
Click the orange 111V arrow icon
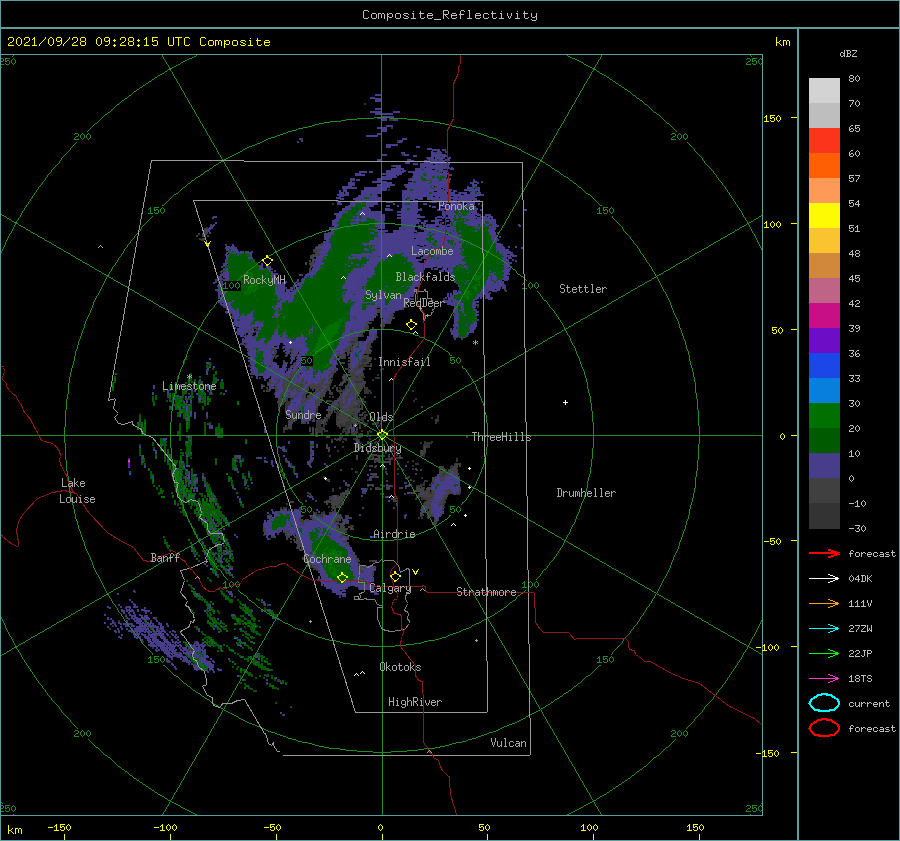824,603
